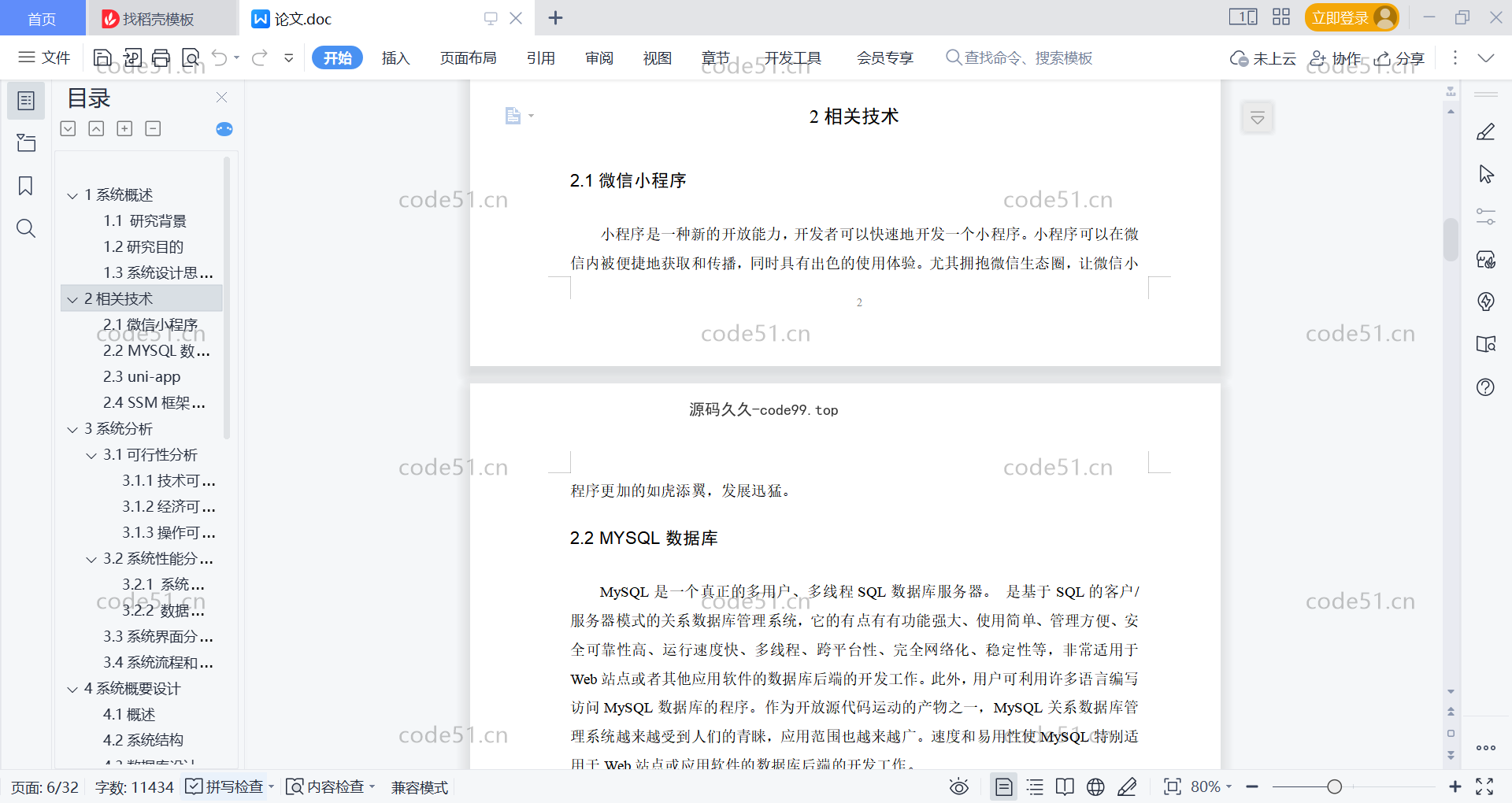Collapse the '2 相关技术' outline node
1512x803 pixels.
pos(72,299)
